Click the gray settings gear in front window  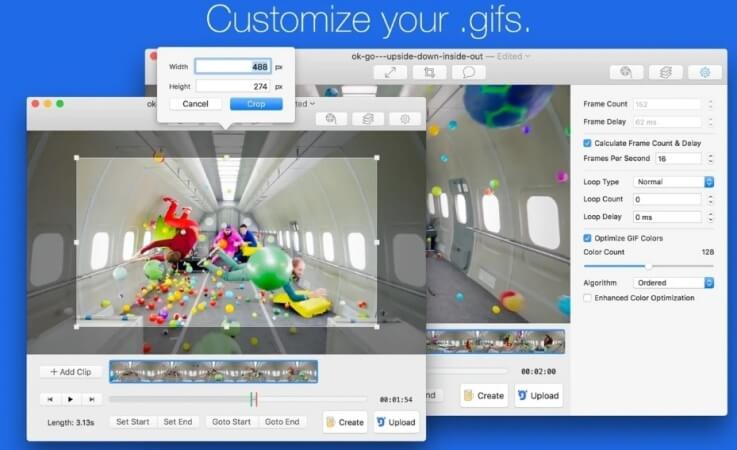405,119
